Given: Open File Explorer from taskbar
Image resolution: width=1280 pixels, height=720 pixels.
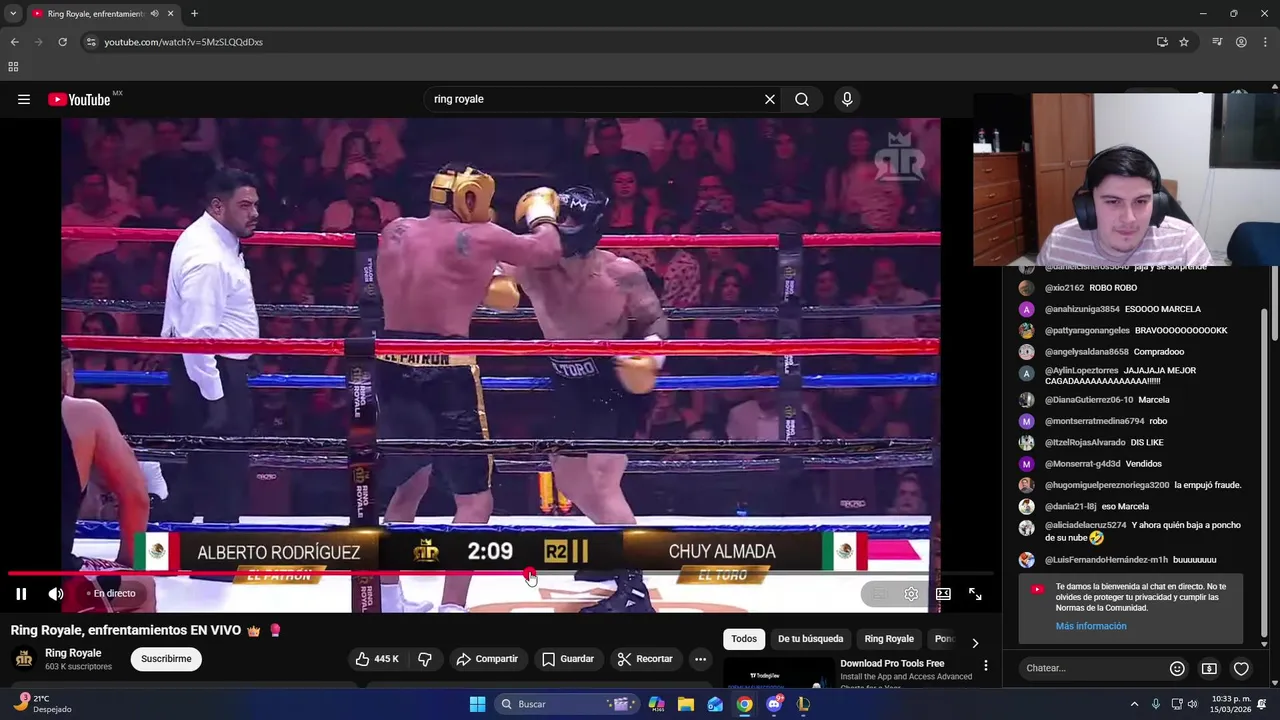Looking at the screenshot, I should (x=686, y=704).
